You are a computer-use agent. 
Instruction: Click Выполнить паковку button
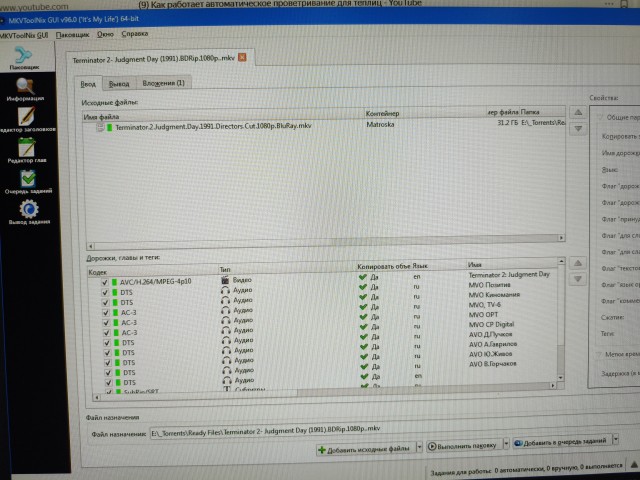pos(464,446)
